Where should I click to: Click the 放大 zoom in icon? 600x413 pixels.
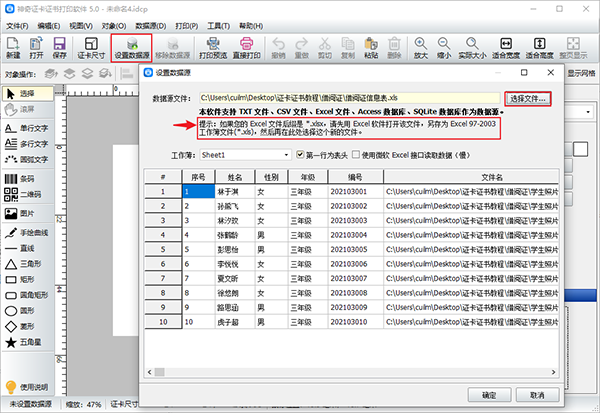point(421,48)
